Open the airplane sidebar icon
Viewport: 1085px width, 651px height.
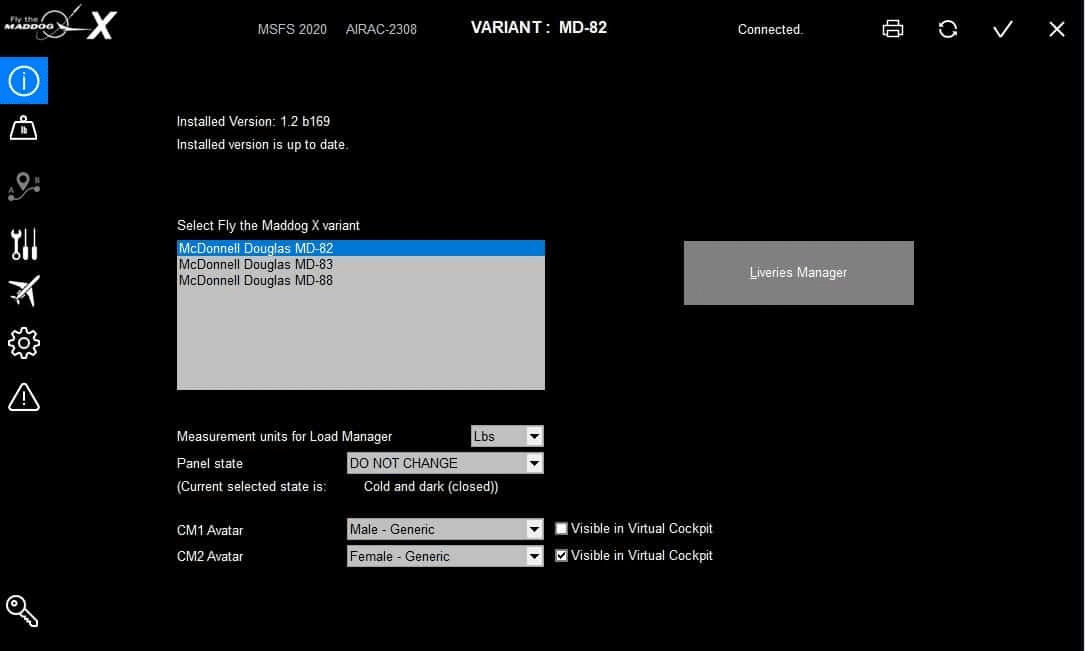coord(23,291)
